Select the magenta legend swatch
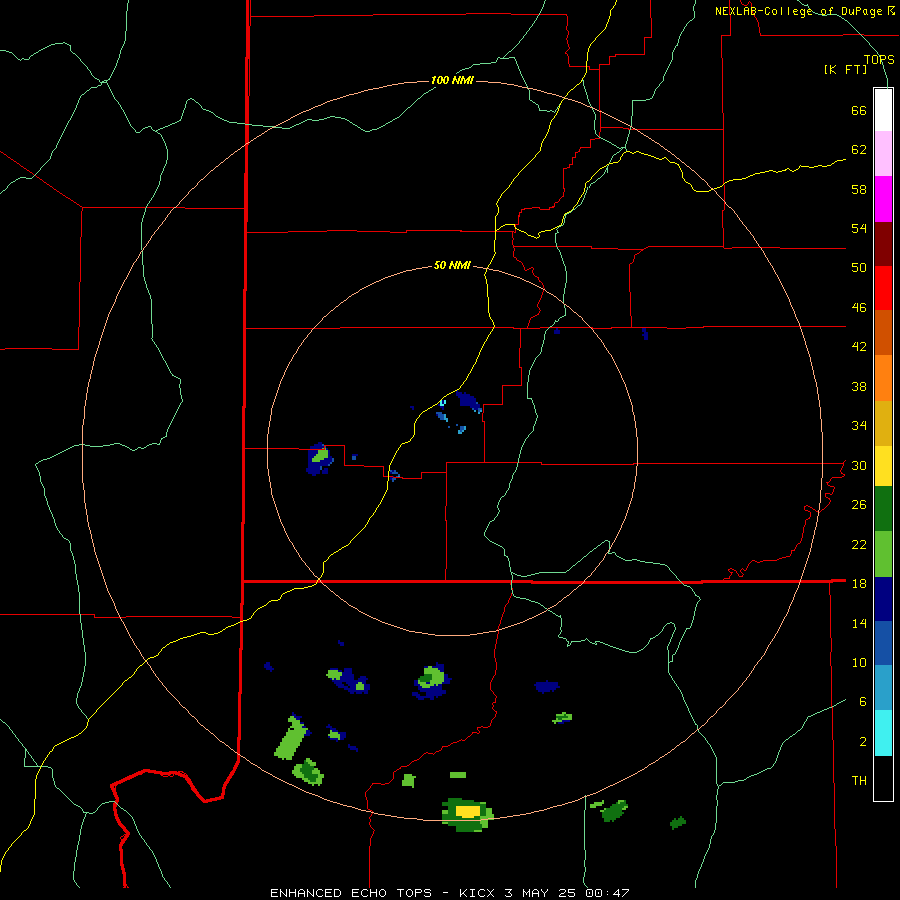The height and width of the screenshot is (900, 900). click(x=883, y=199)
